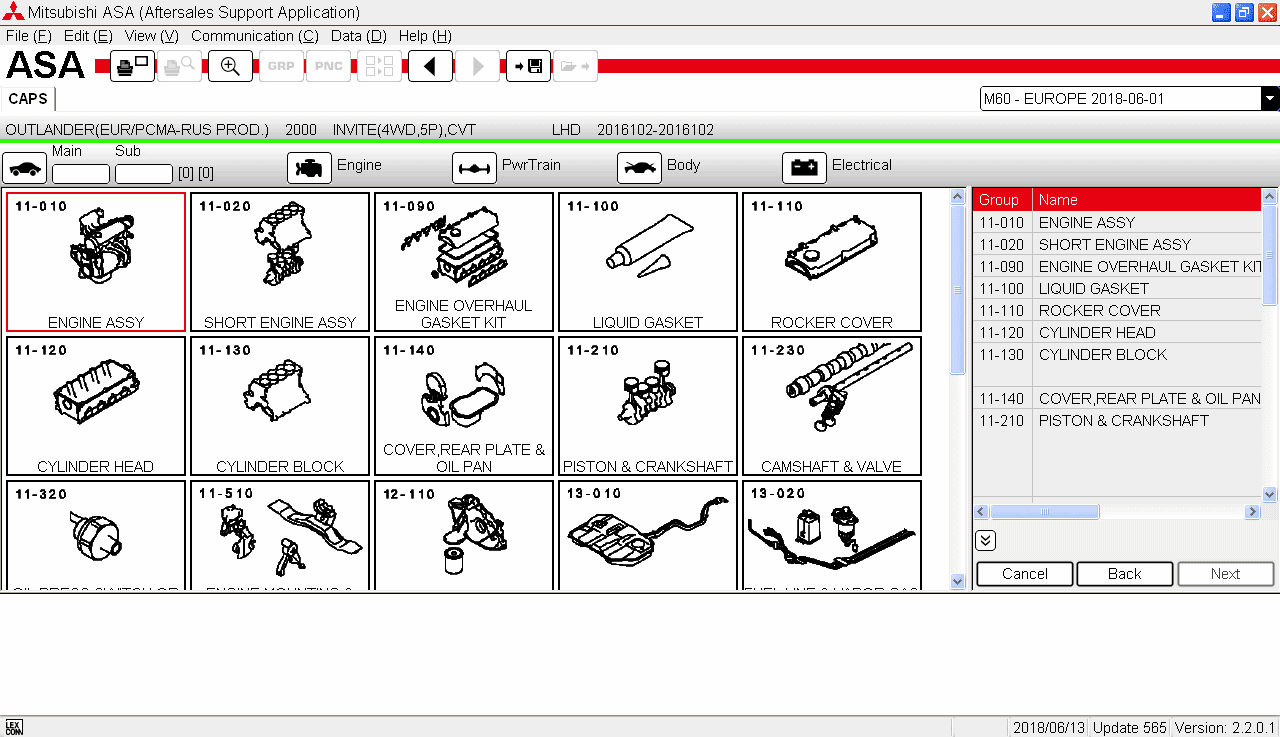Image resolution: width=1280 pixels, height=737 pixels.
Task: Open the M60 - EUROPE catalog dropdown
Action: tap(1270, 99)
